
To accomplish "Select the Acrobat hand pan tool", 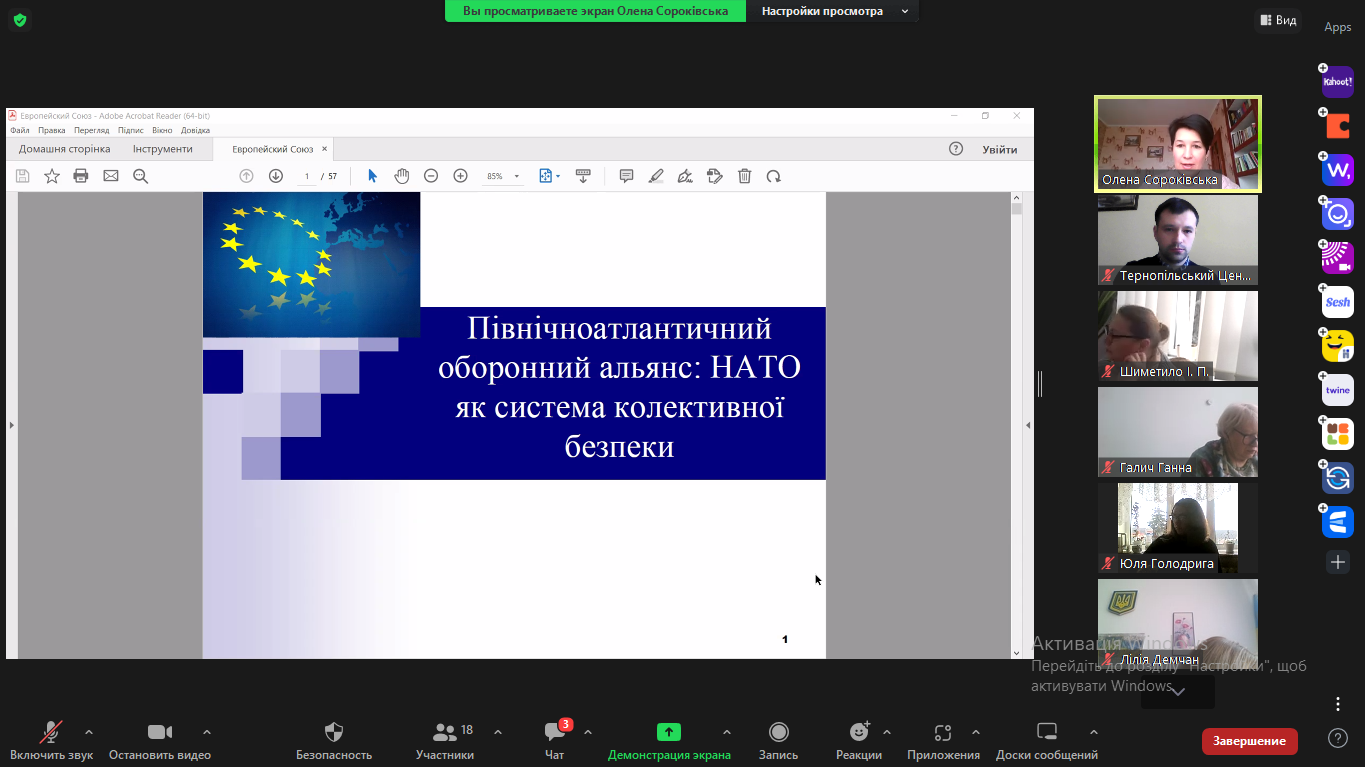I will (402, 176).
